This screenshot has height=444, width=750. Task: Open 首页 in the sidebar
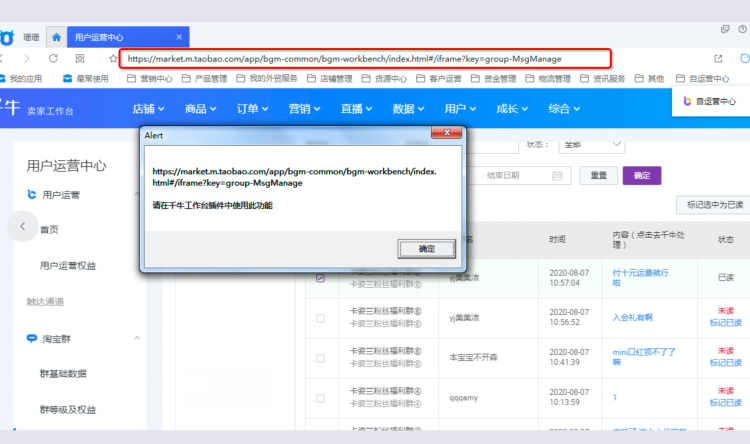coord(49,230)
